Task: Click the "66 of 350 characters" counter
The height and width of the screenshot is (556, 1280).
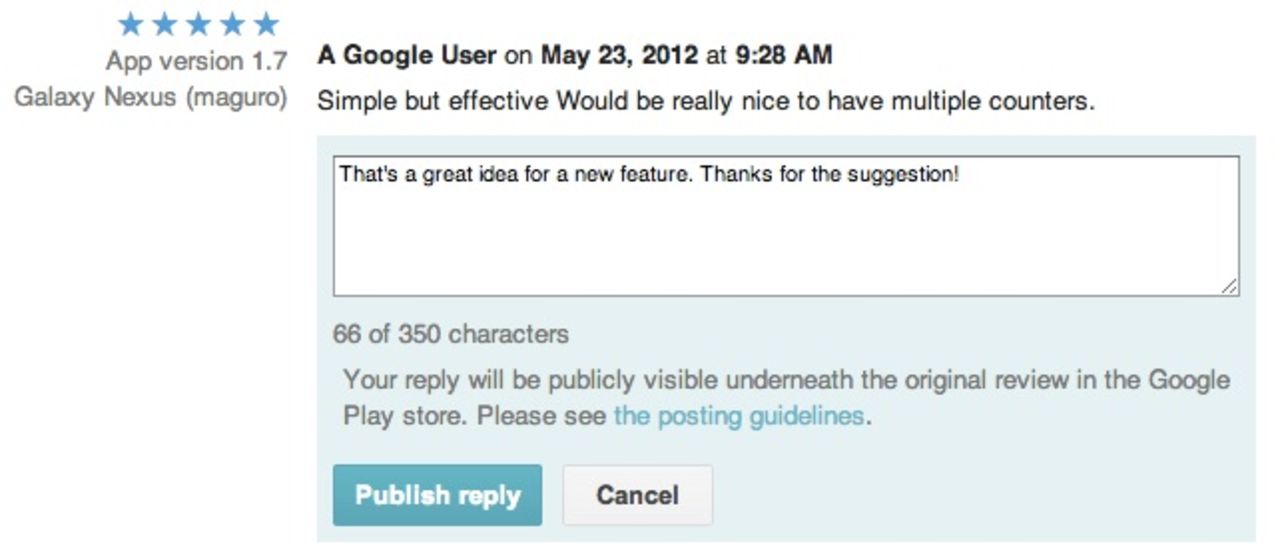Action: 451,333
